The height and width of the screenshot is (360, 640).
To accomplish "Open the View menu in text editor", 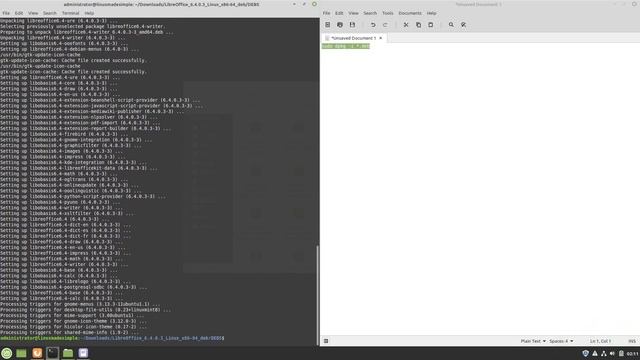I will 353,13.
